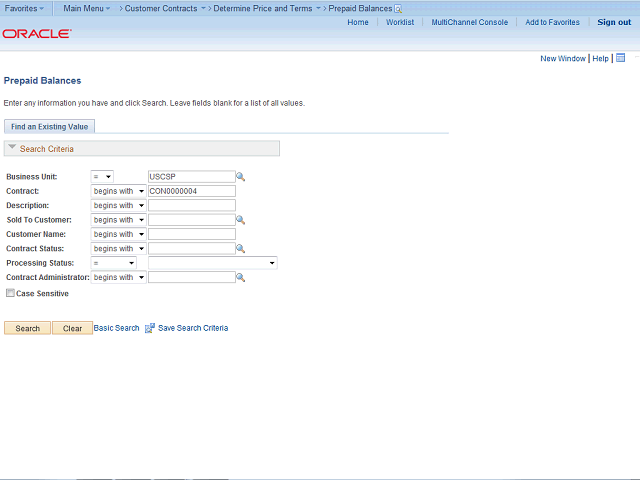The image size is (640, 480).
Task: Open page in New Window
Action: [563, 58]
